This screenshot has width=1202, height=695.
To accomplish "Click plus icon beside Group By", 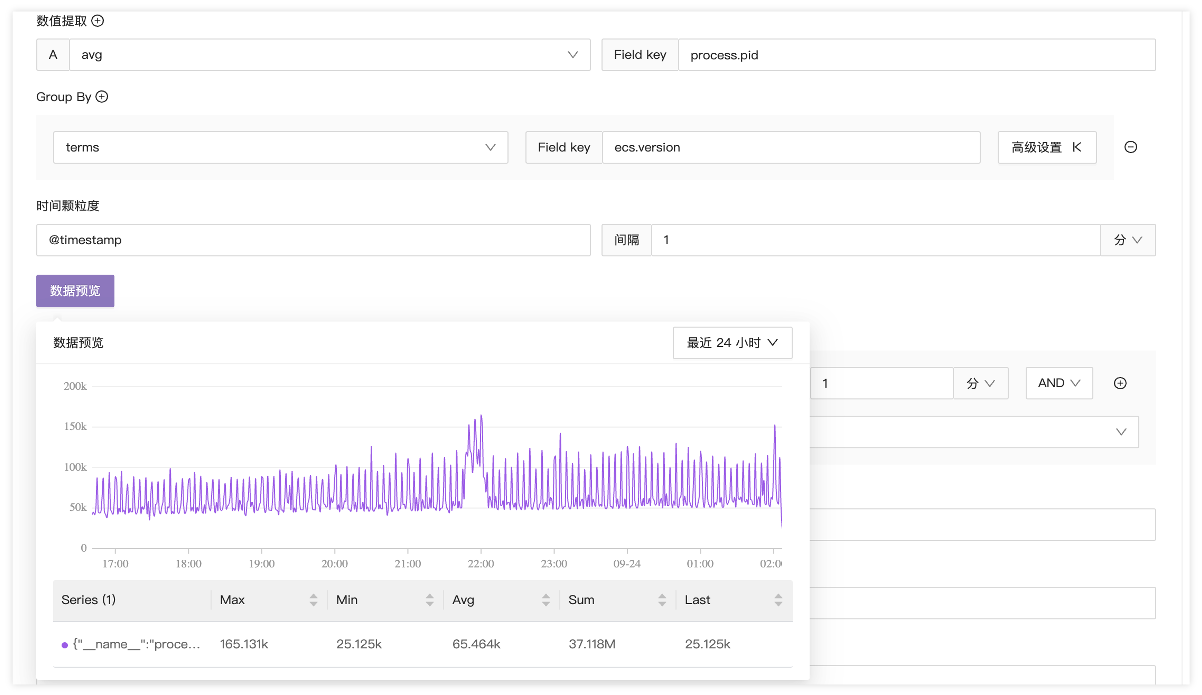I will (102, 97).
